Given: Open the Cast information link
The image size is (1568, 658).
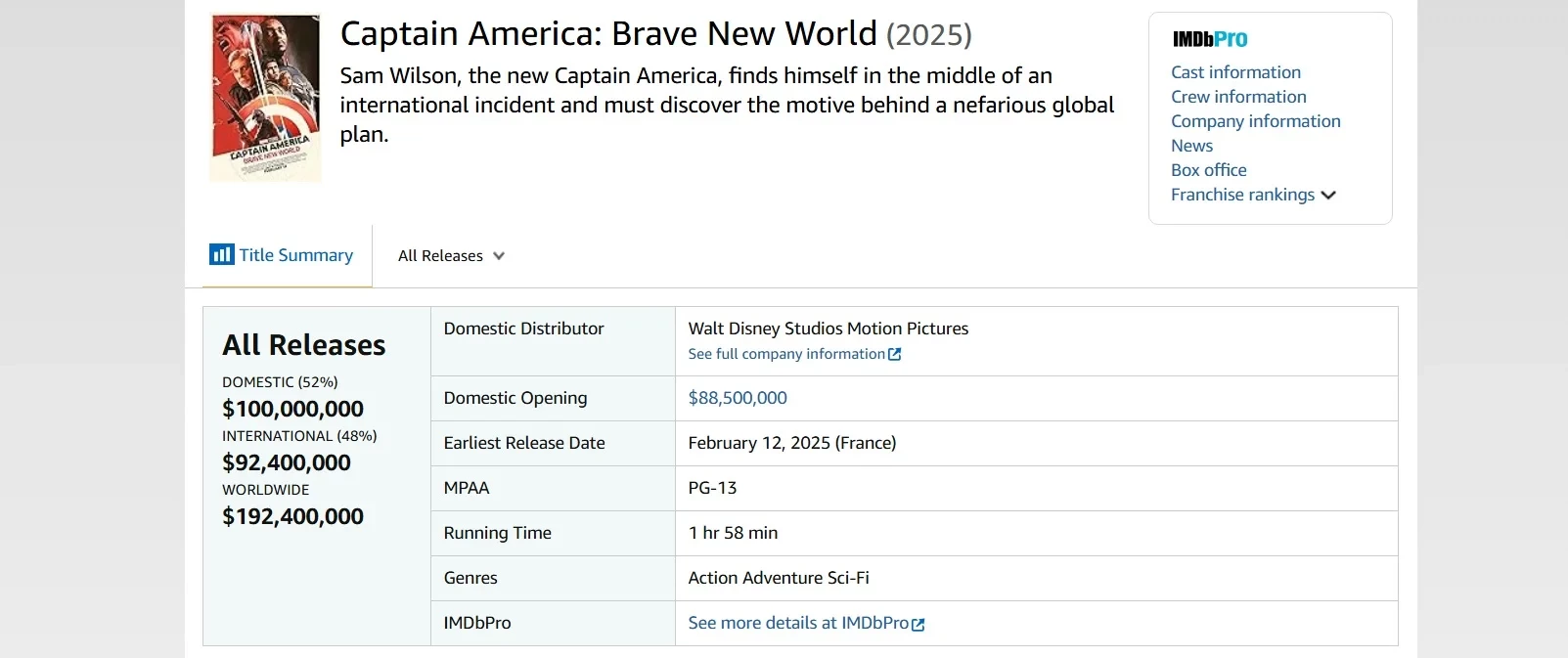Looking at the screenshot, I should click(1235, 72).
